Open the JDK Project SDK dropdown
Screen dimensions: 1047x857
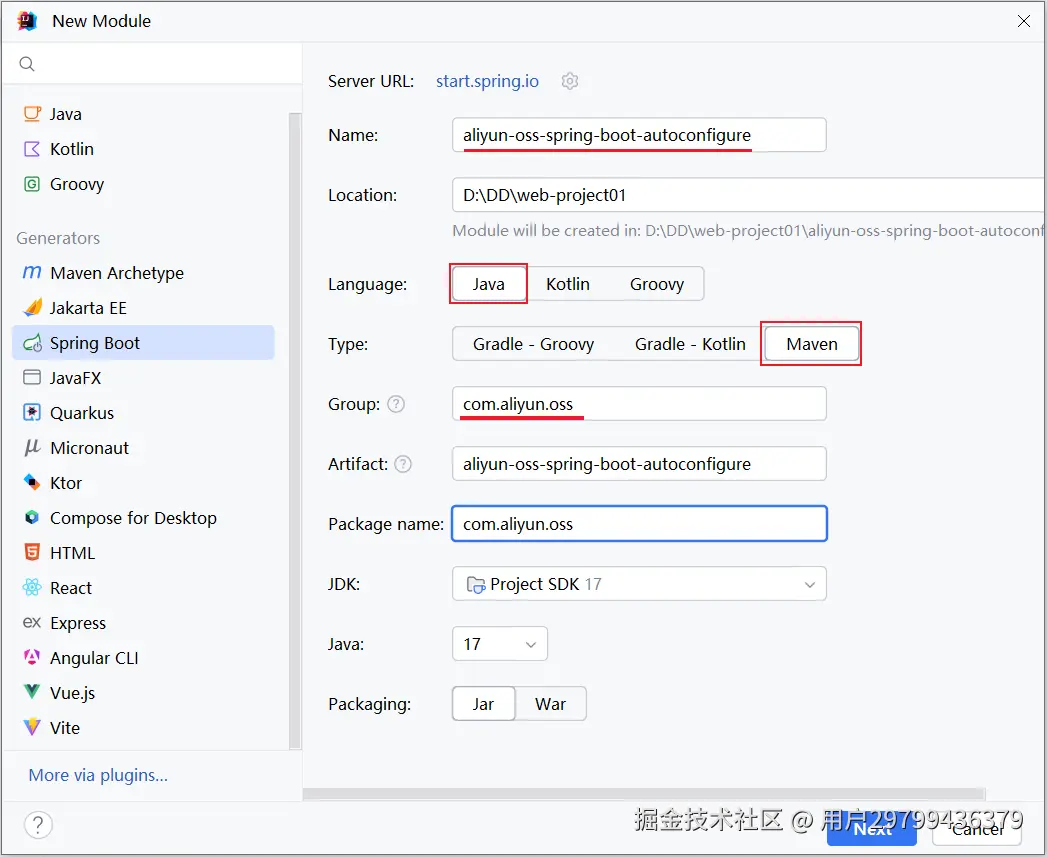[x=639, y=584]
